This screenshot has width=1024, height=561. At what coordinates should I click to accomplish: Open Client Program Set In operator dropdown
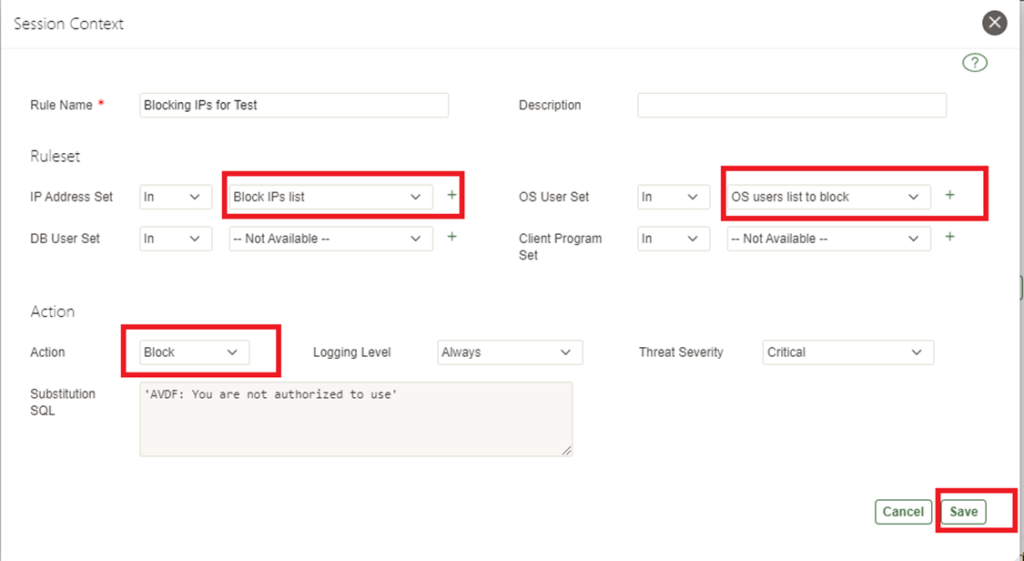pos(673,239)
